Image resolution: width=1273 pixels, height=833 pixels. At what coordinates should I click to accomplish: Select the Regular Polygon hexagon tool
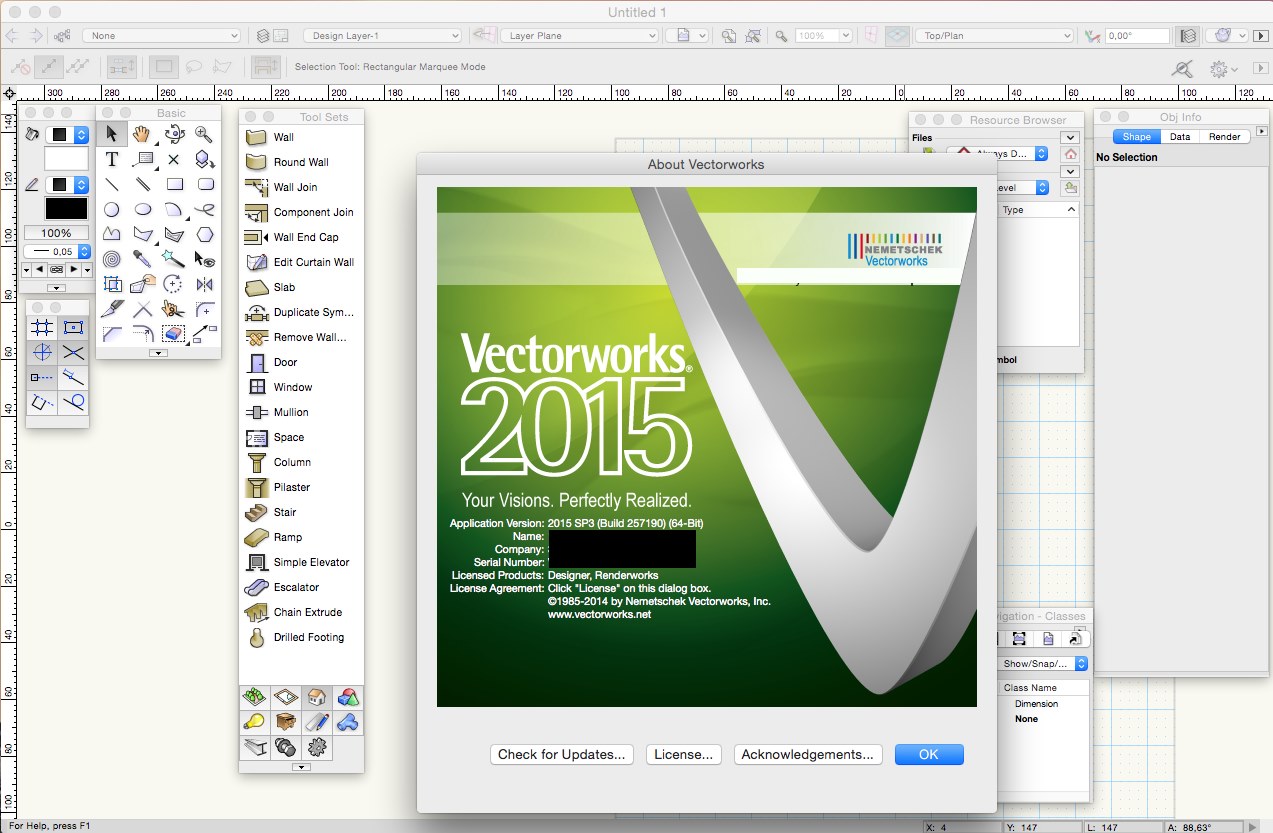click(x=205, y=234)
